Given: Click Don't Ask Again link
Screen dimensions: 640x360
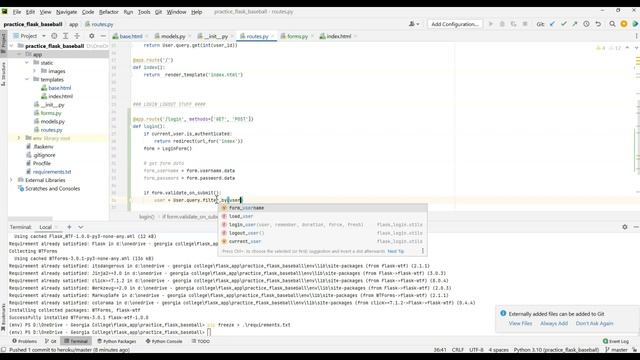Looking at the screenshot, I should coord(594,323).
